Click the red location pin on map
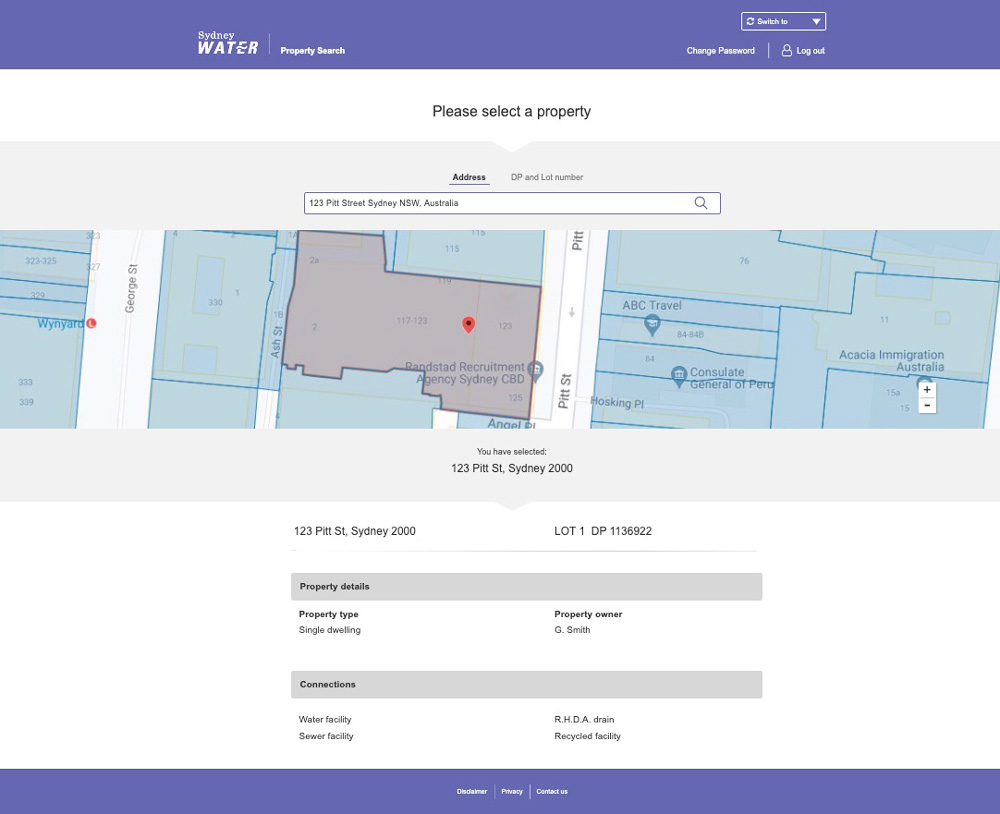The height and width of the screenshot is (814, 1000). click(x=468, y=324)
